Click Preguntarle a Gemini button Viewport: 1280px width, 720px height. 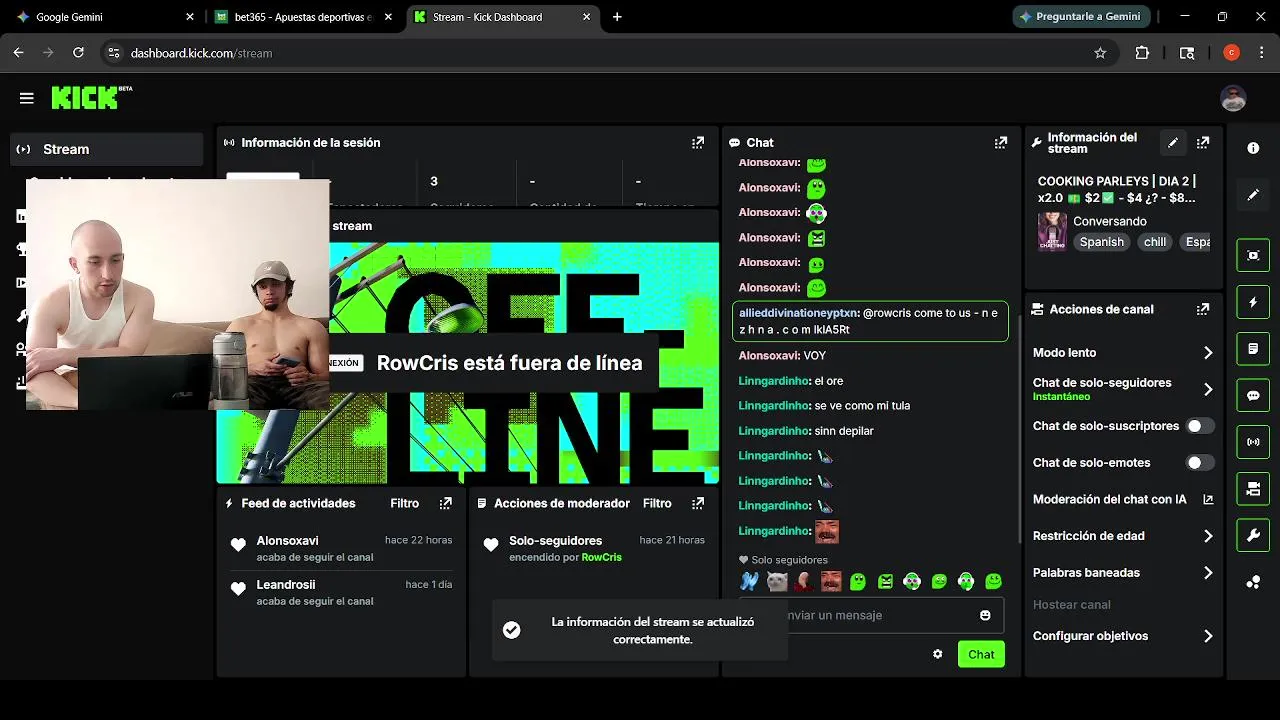coord(1081,17)
